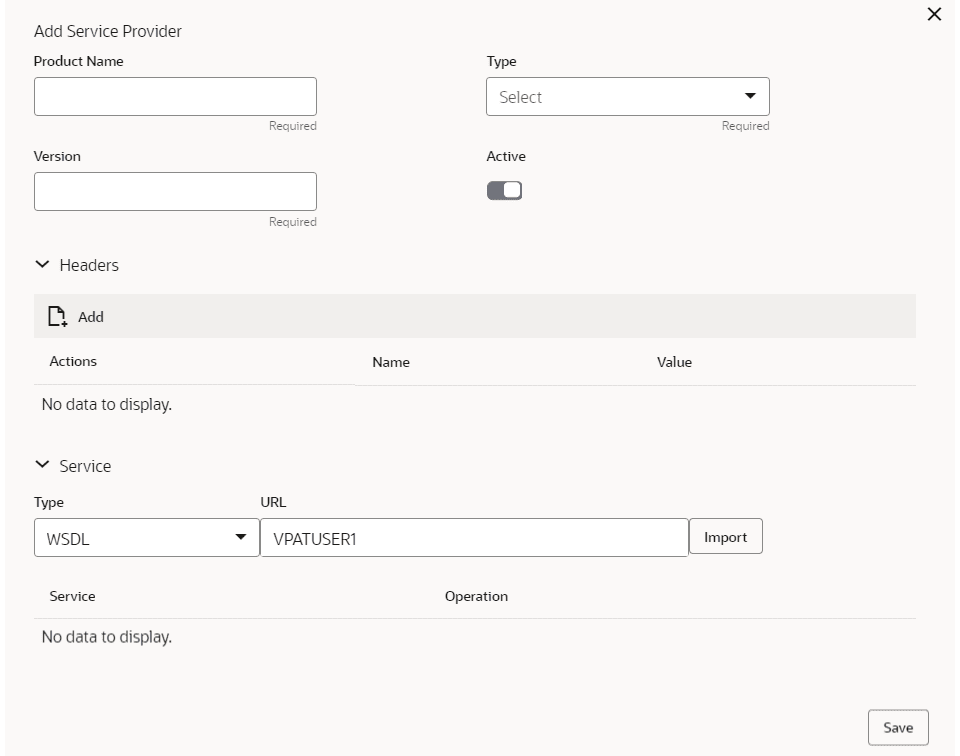Click into the Version text field
Image resolution: width=960 pixels, height=756 pixels.
point(175,191)
